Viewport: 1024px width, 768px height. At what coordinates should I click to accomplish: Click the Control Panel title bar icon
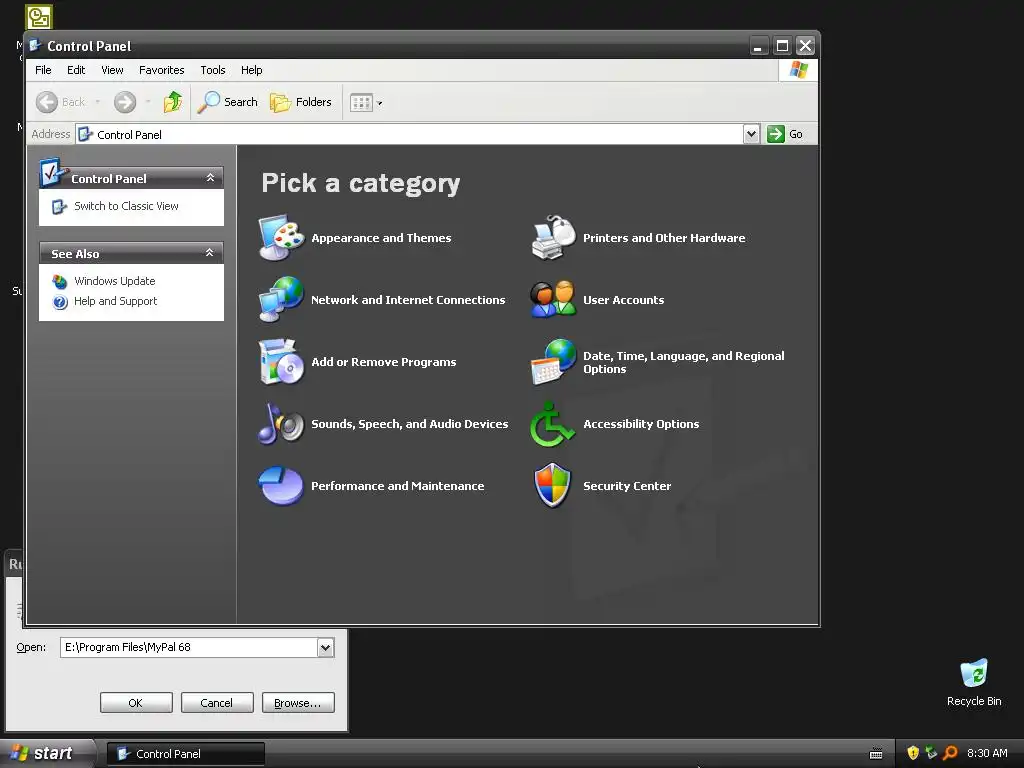click(35, 46)
